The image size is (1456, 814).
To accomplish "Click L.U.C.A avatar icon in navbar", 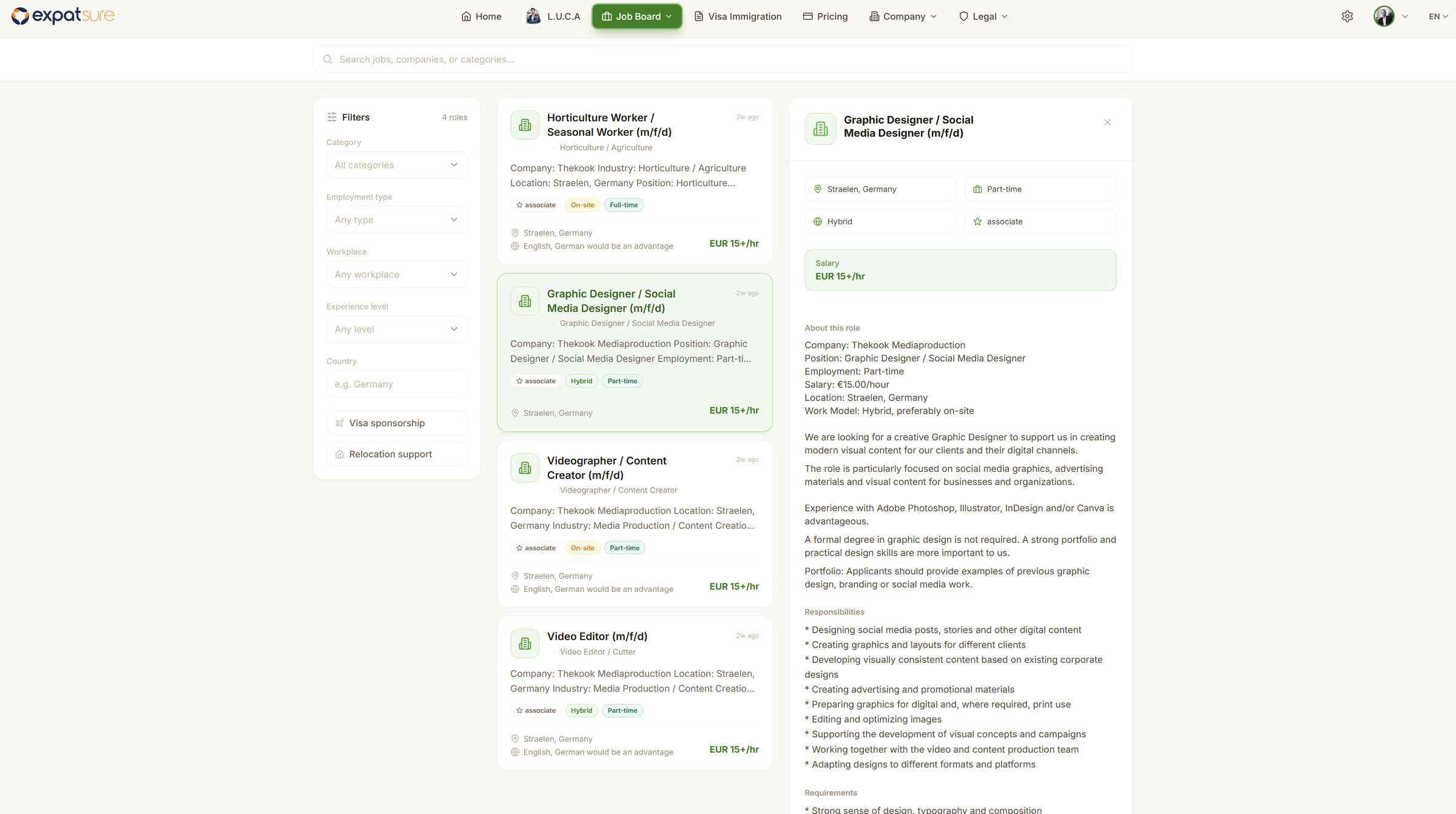I will [x=533, y=16].
